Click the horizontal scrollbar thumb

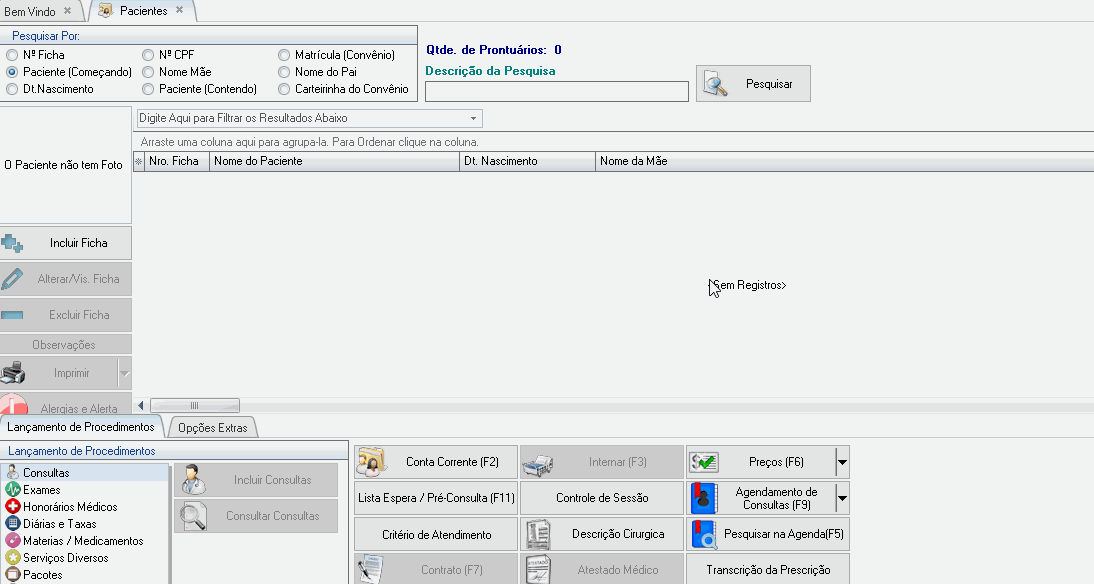pos(194,405)
